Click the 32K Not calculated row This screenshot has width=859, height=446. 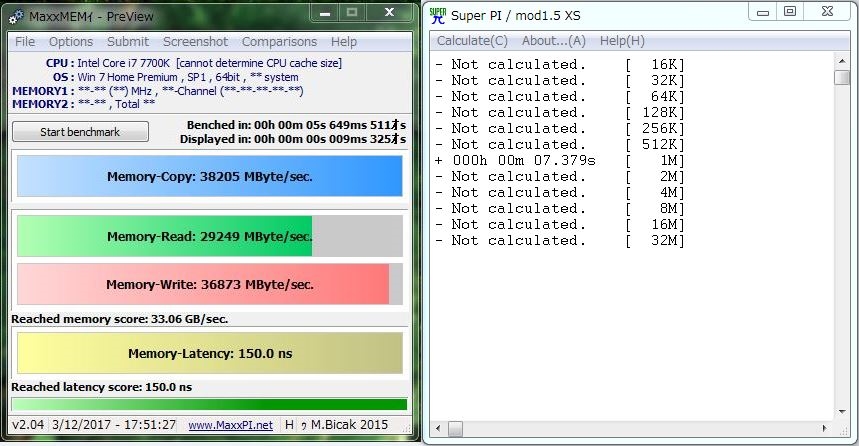[x=559, y=81]
